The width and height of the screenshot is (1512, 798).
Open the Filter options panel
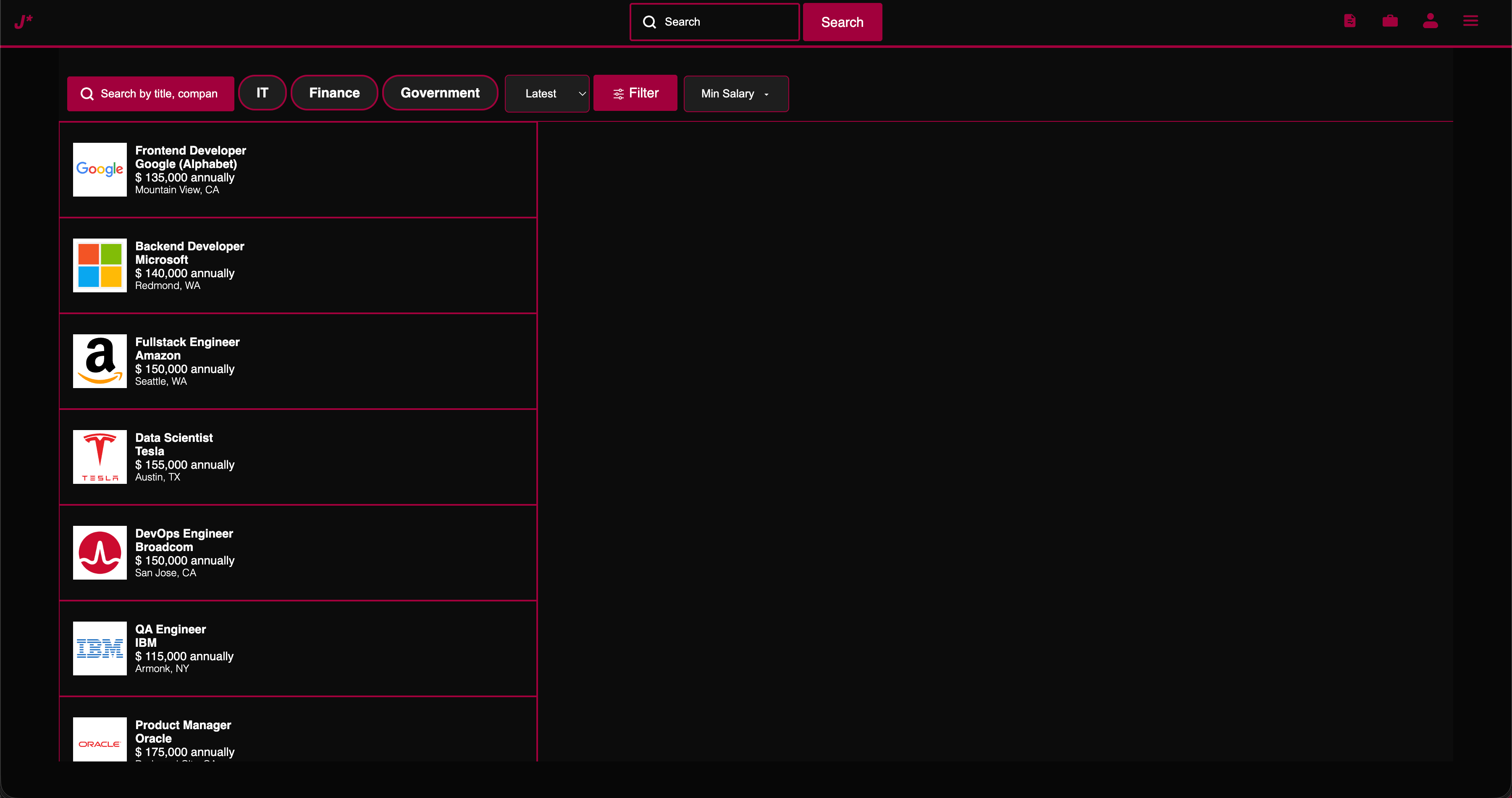click(635, 93)
